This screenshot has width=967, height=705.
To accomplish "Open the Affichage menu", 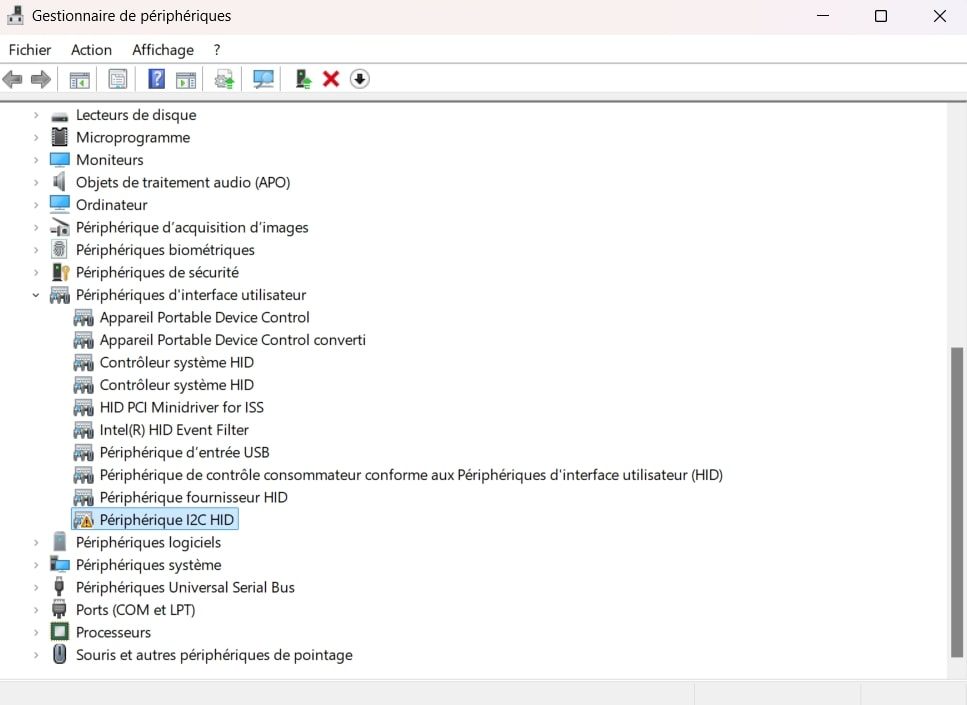I will 162,49.
